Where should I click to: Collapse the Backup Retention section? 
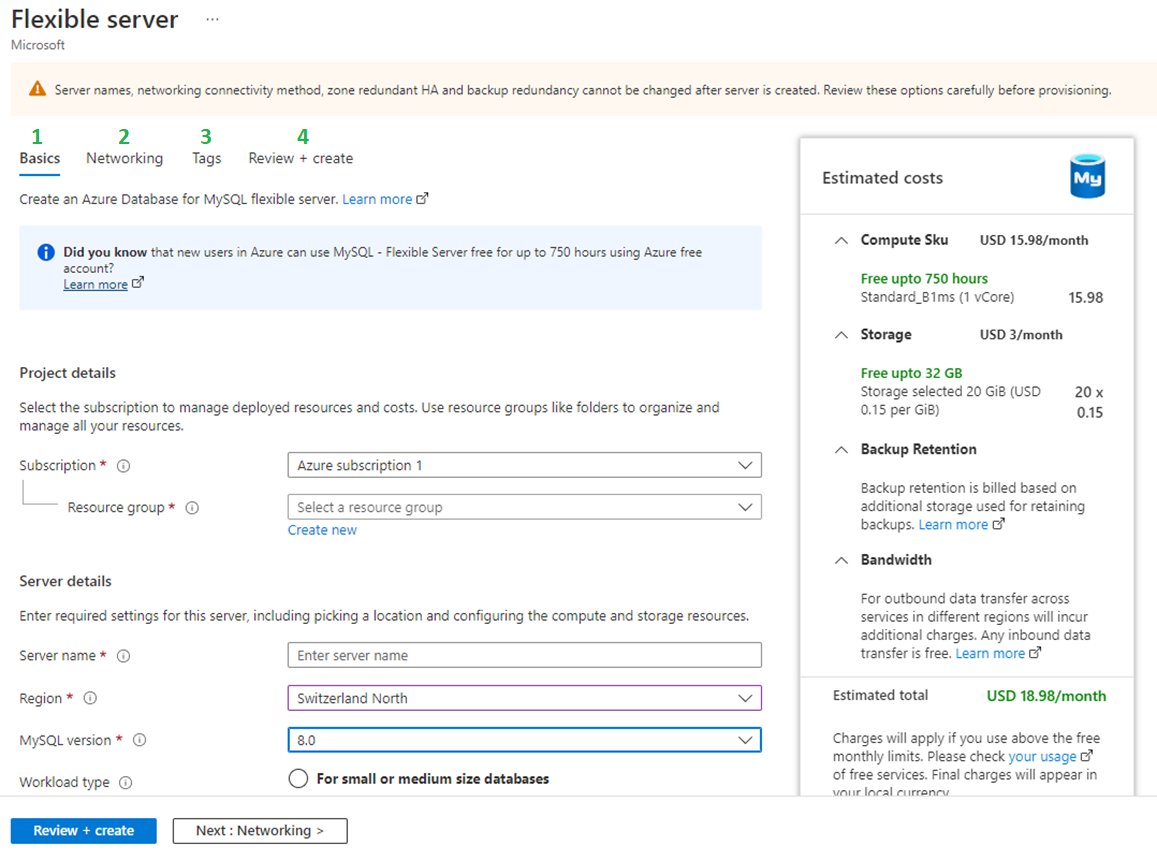(841, 450)
